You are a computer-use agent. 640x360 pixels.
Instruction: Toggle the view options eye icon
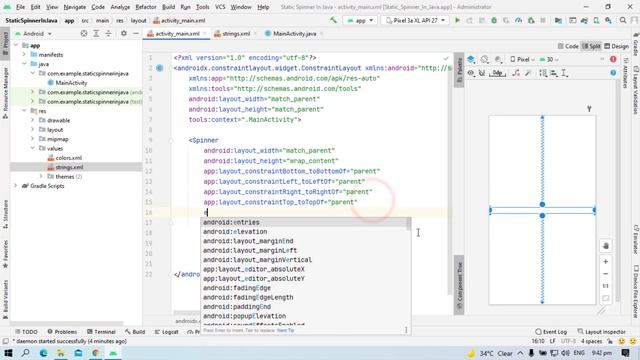[471, 73]
